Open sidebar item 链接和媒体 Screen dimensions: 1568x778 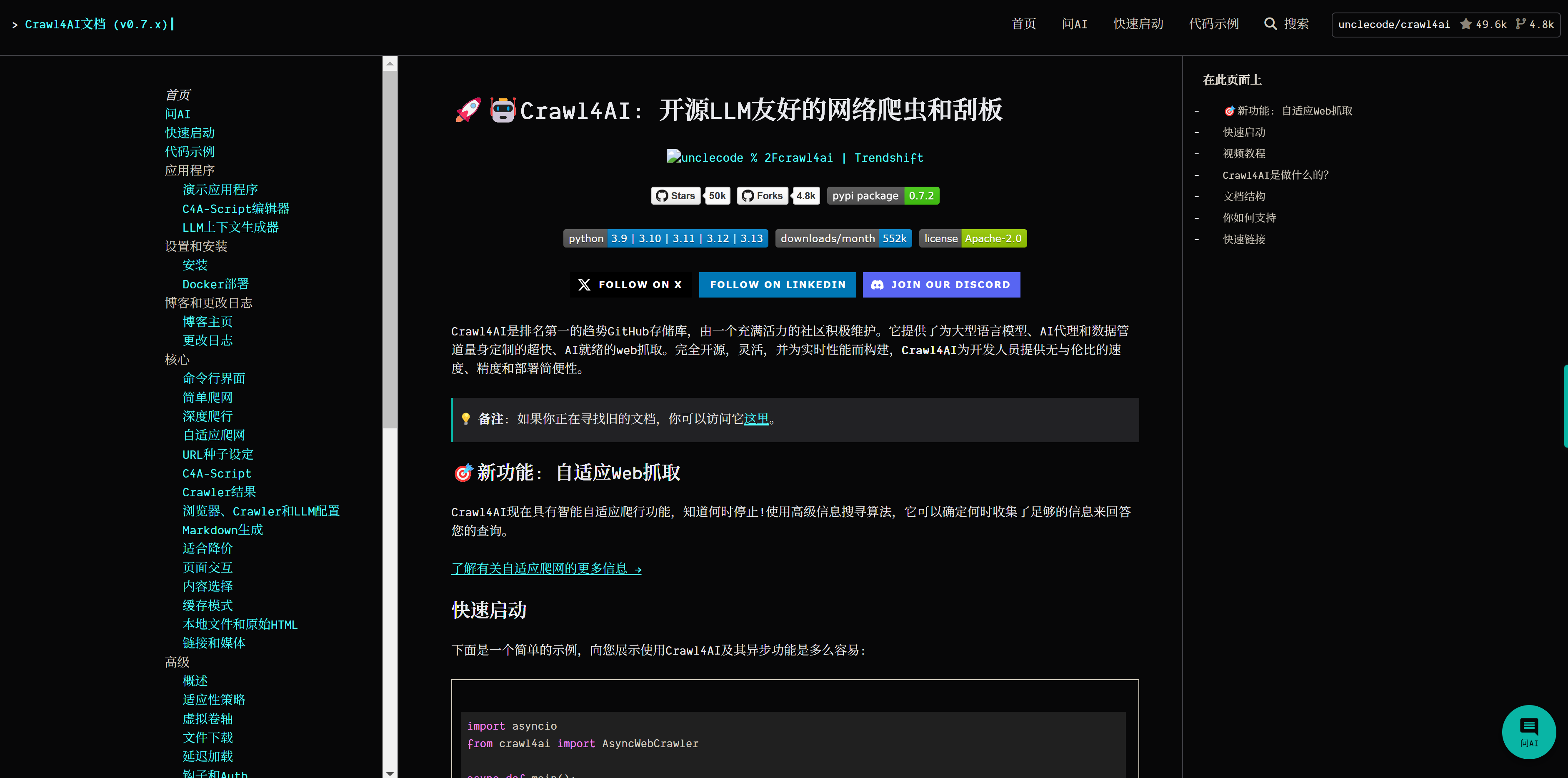214,643
